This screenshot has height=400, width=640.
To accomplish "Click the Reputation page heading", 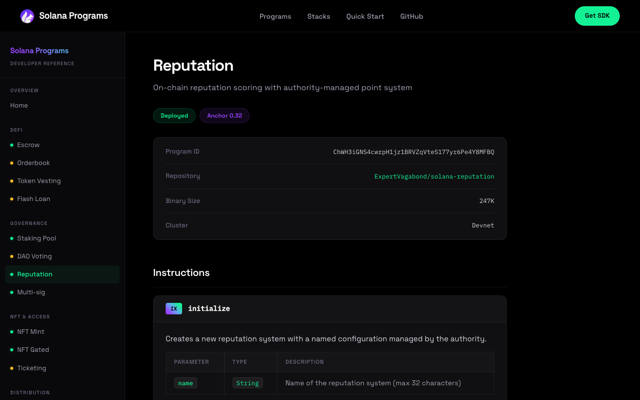I will (x=193, y=66).
